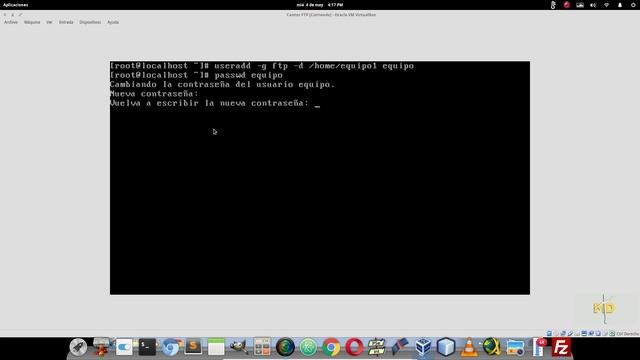
Task: Launch Opera browser from the dock
Action: (354, 347)
